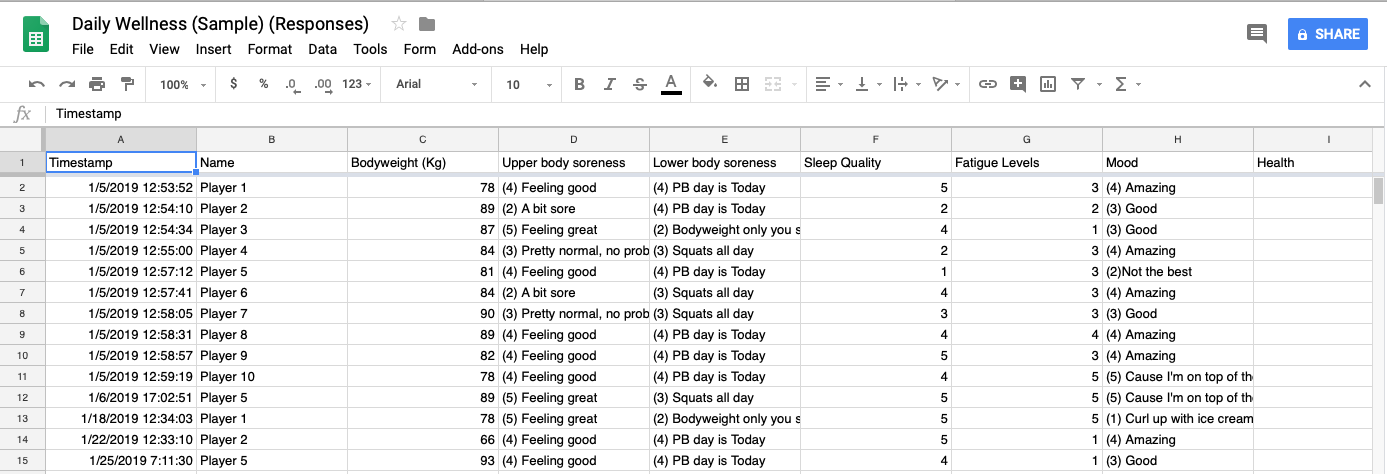Image resolution: width=1387 pixels, height=474 pixels.
Task: Expand the font size 10 dropdown
Action: coord(528,85)
